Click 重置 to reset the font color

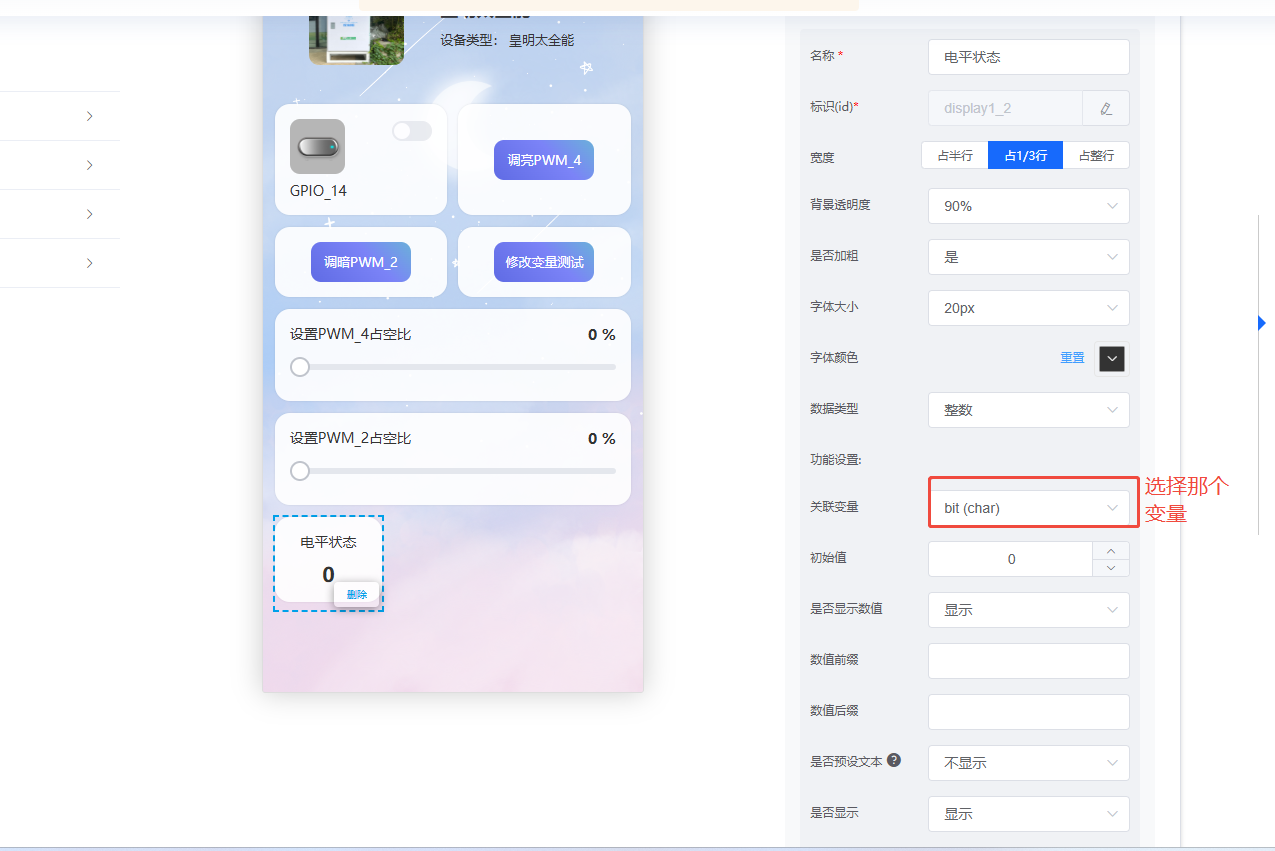pos(1071,357)
